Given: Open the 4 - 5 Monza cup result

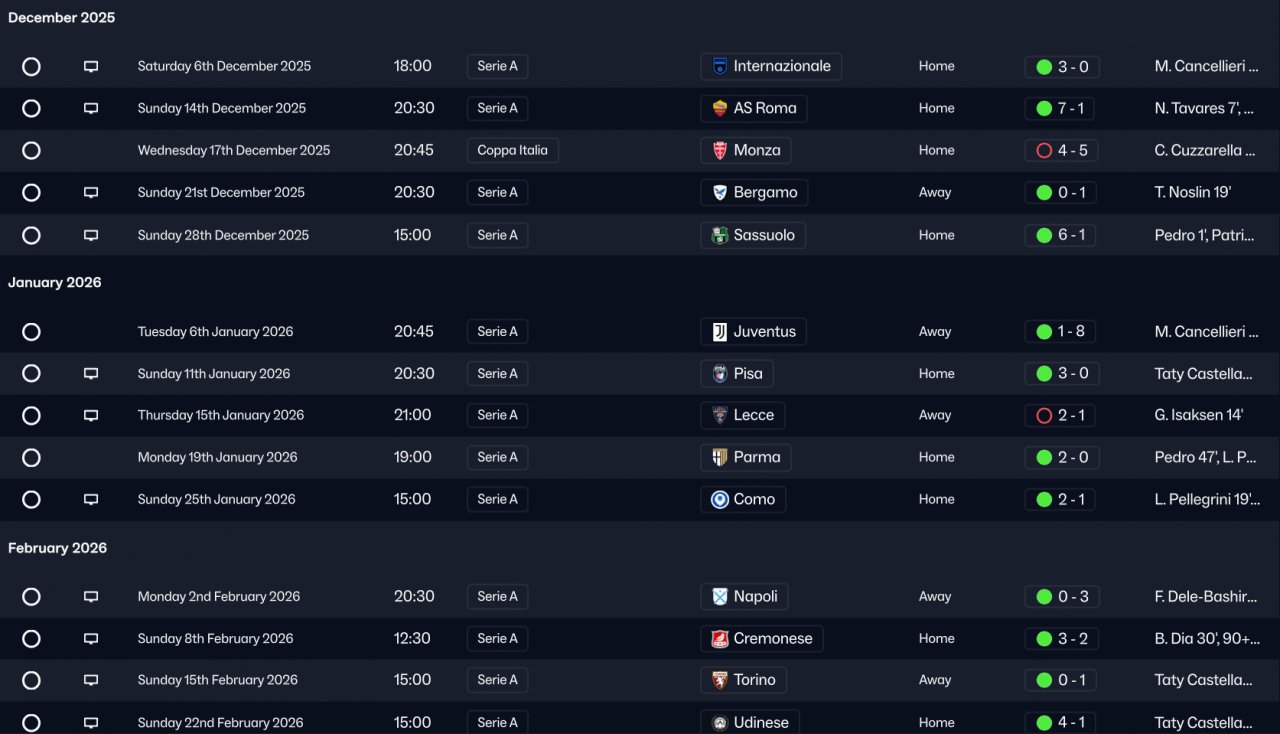Looking at the screenshot, I should [1061, 150].
